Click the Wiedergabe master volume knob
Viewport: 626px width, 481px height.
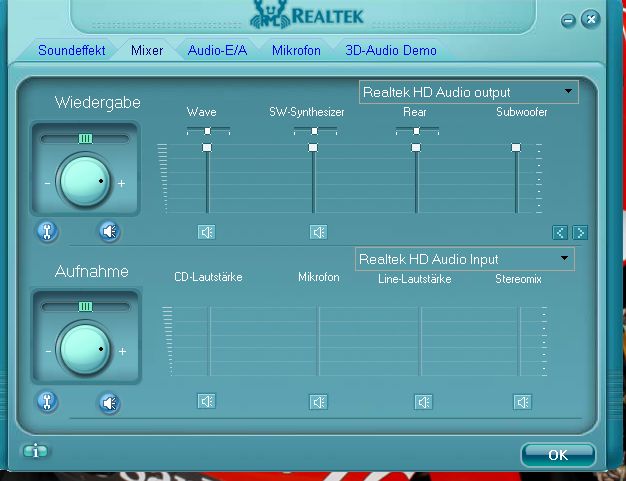coord(85,182)
